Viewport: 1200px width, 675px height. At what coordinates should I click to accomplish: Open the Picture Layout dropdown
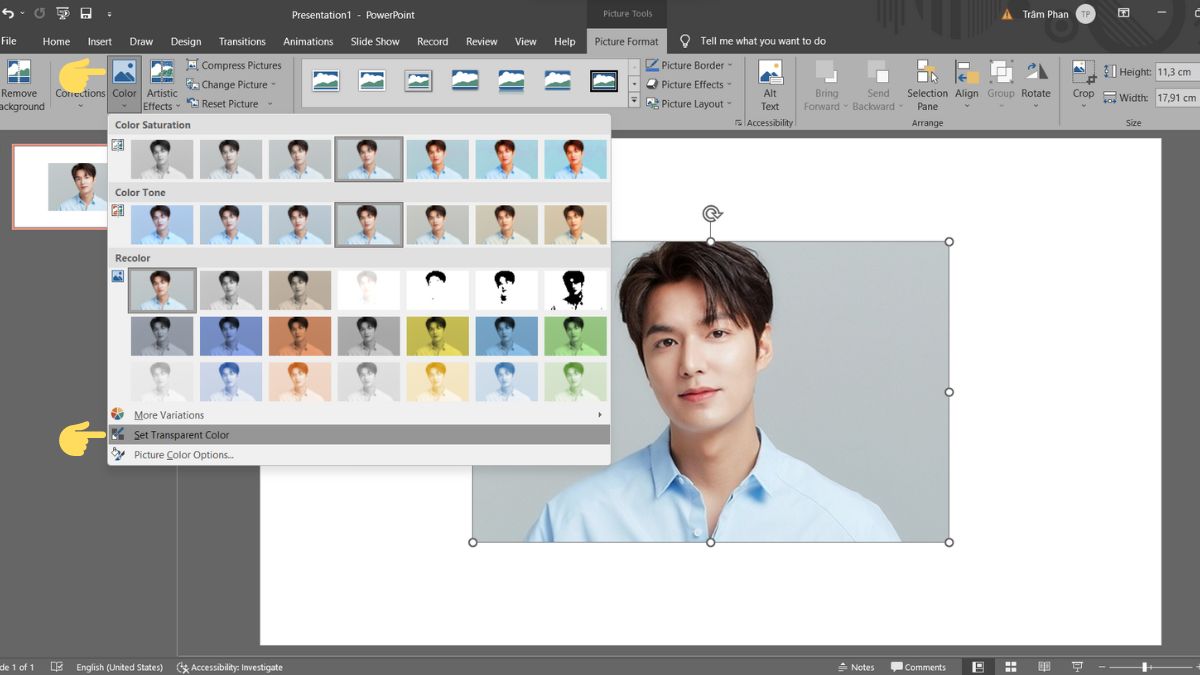coord(690,103)
